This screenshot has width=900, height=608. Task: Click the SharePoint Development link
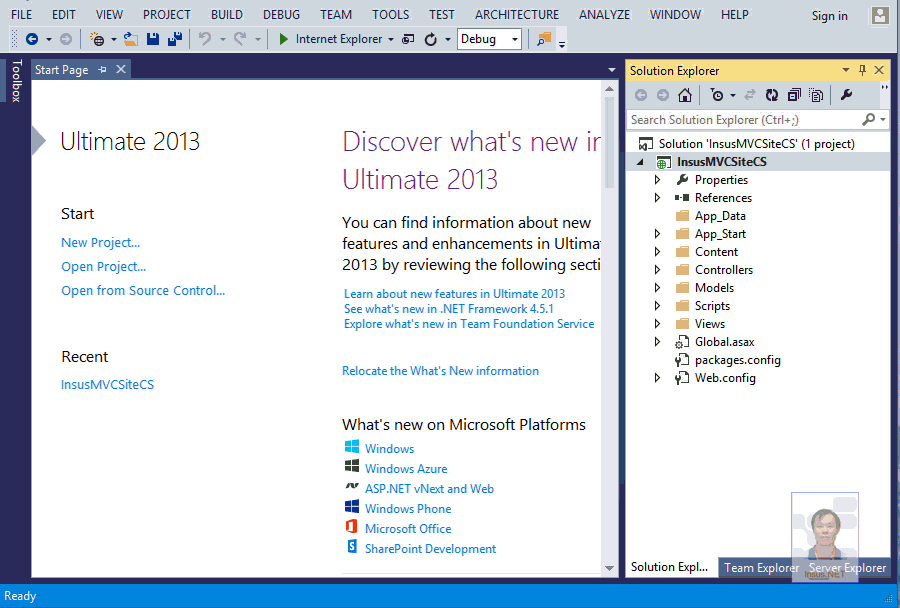coord(430,549)
